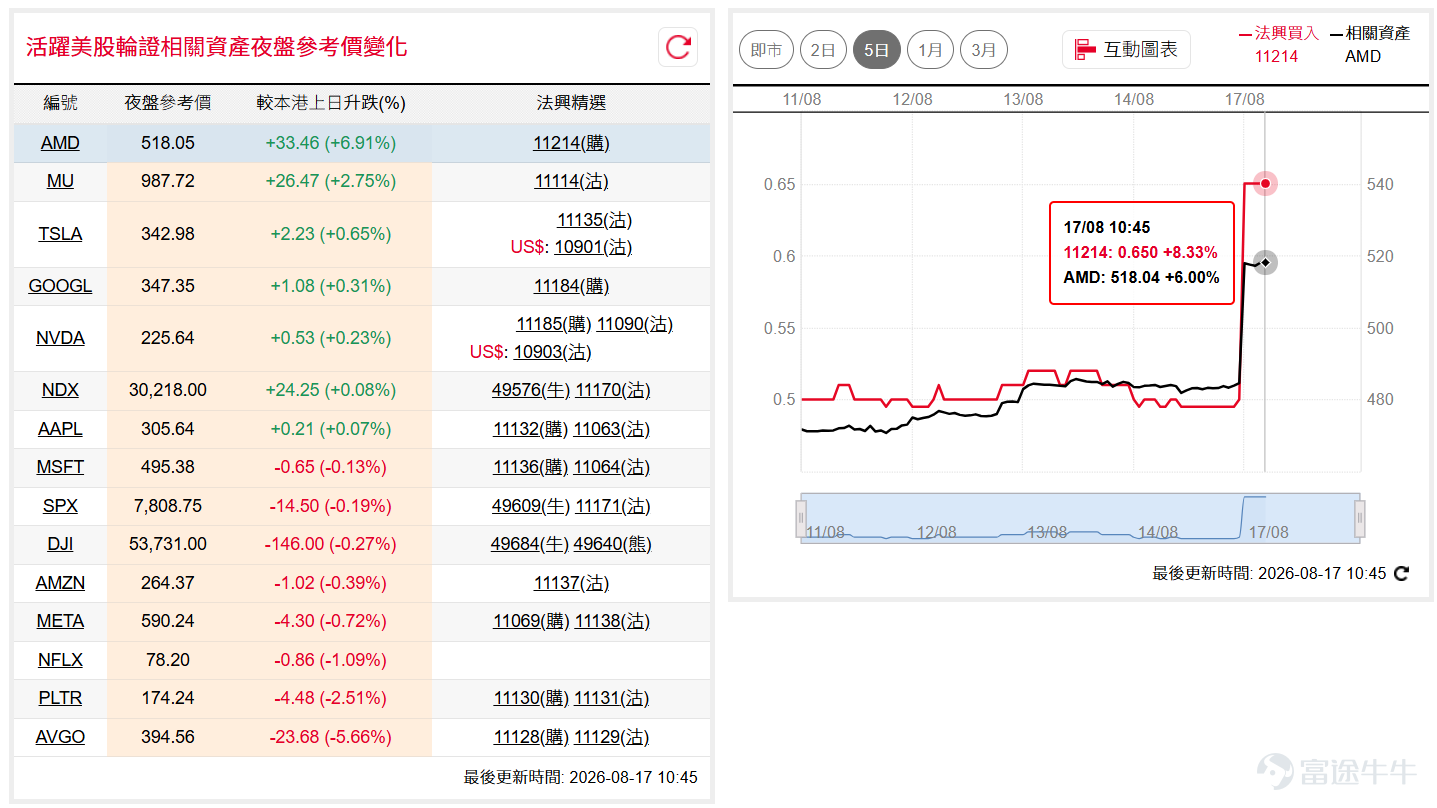Open the MU ticker link
1437x808 pixels.
pyautogui.click(x=60, y=181)
